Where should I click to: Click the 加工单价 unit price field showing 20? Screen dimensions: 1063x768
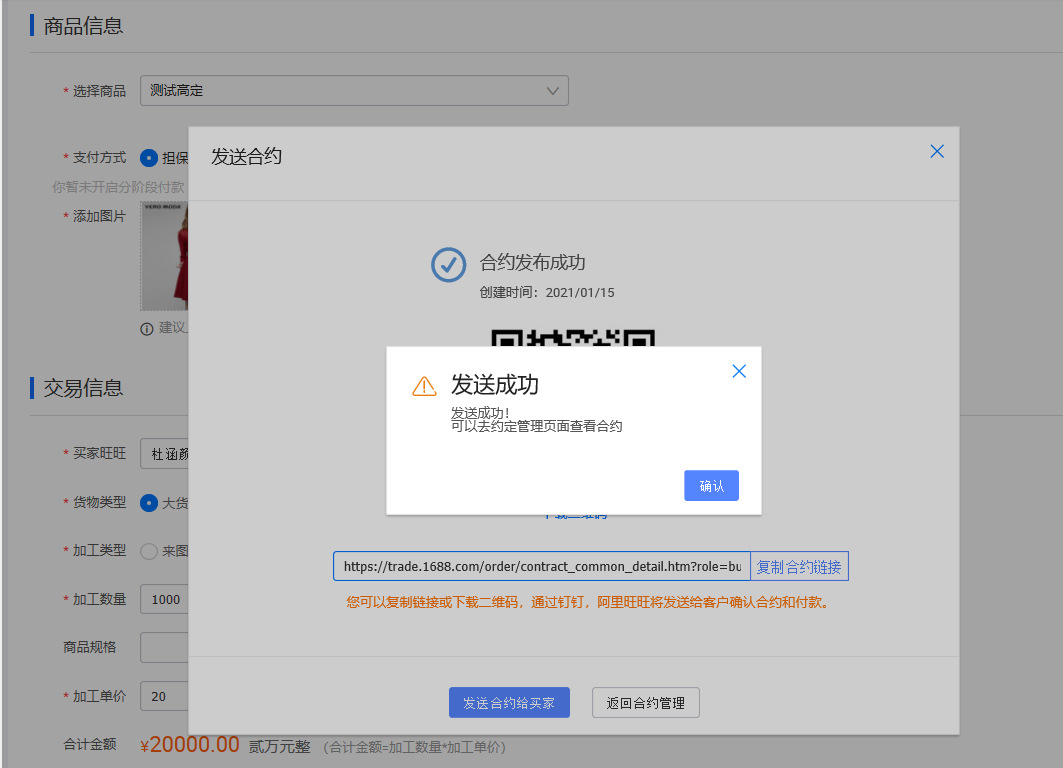tap(163, 695)
